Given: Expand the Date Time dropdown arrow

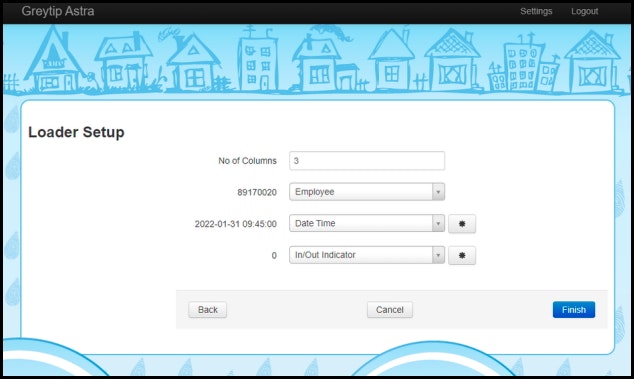Looking at the screenshot, I should point(438,223).
